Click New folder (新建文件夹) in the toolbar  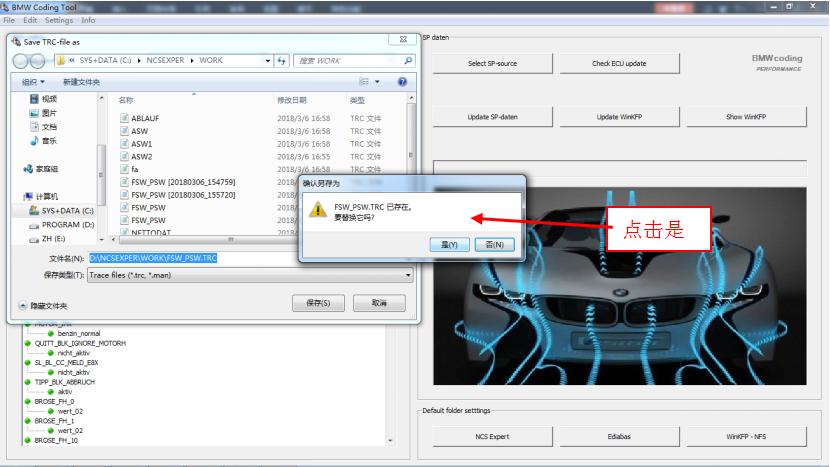tap(81, 82)
